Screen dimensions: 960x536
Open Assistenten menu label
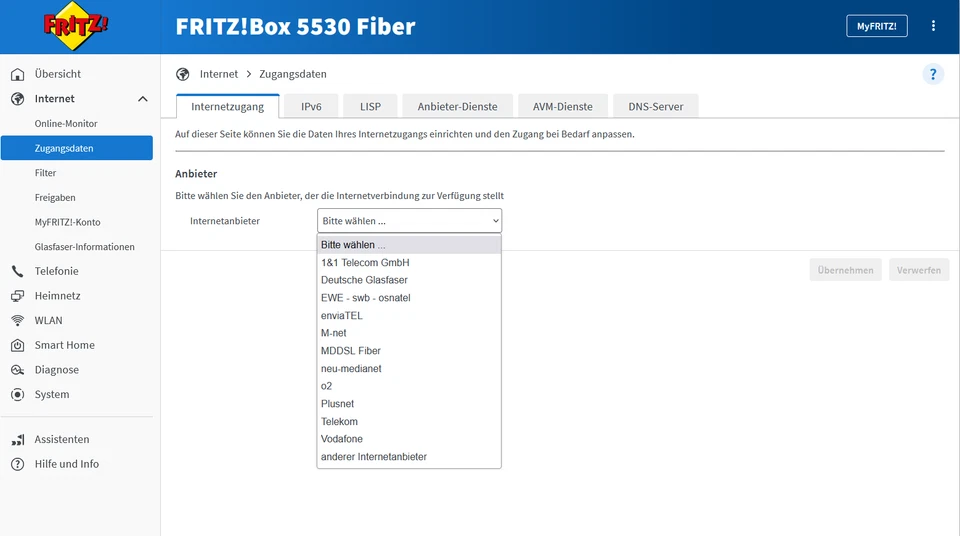click(62, 439)
